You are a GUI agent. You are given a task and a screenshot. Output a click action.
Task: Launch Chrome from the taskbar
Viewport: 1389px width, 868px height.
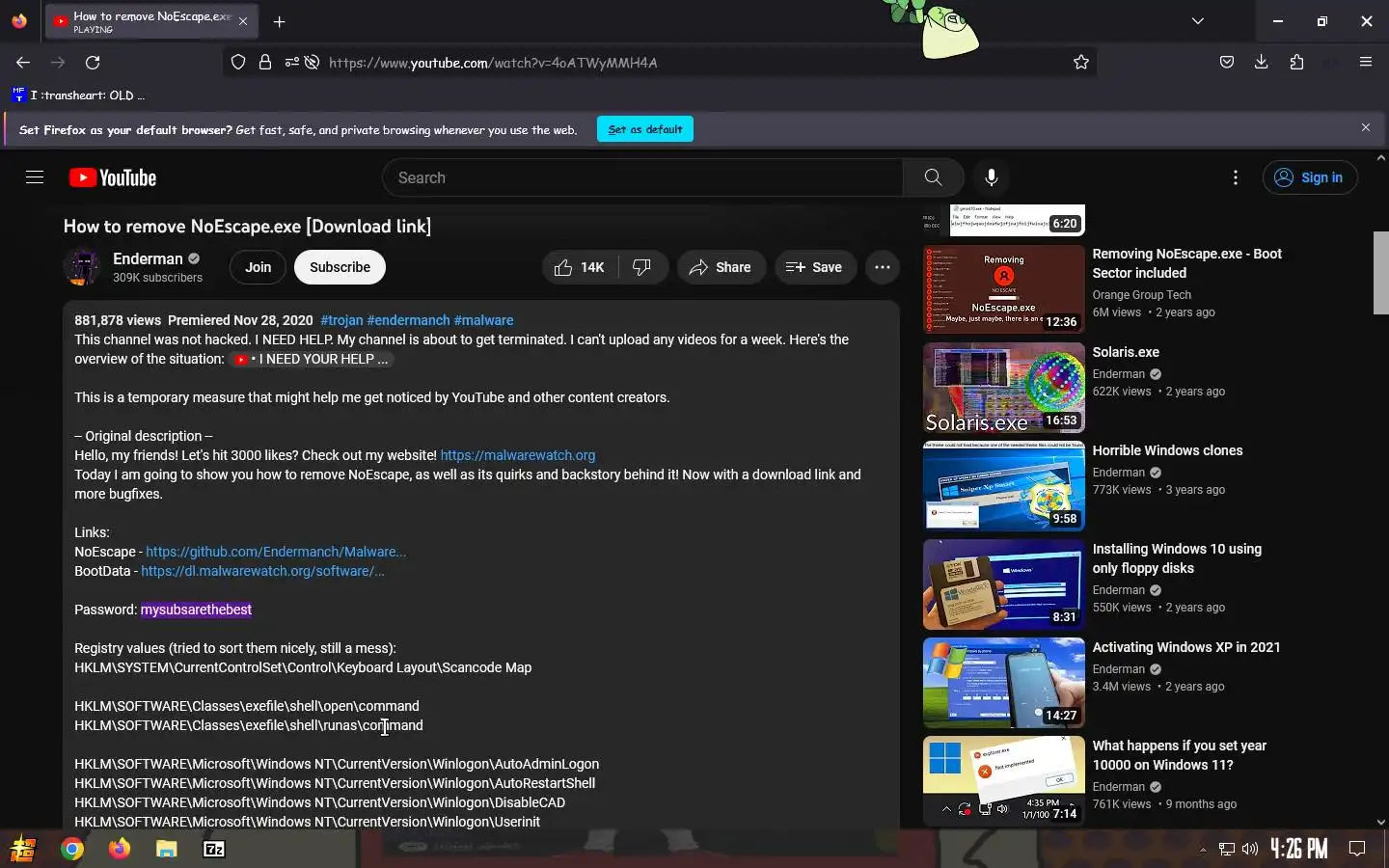point(72,849)
